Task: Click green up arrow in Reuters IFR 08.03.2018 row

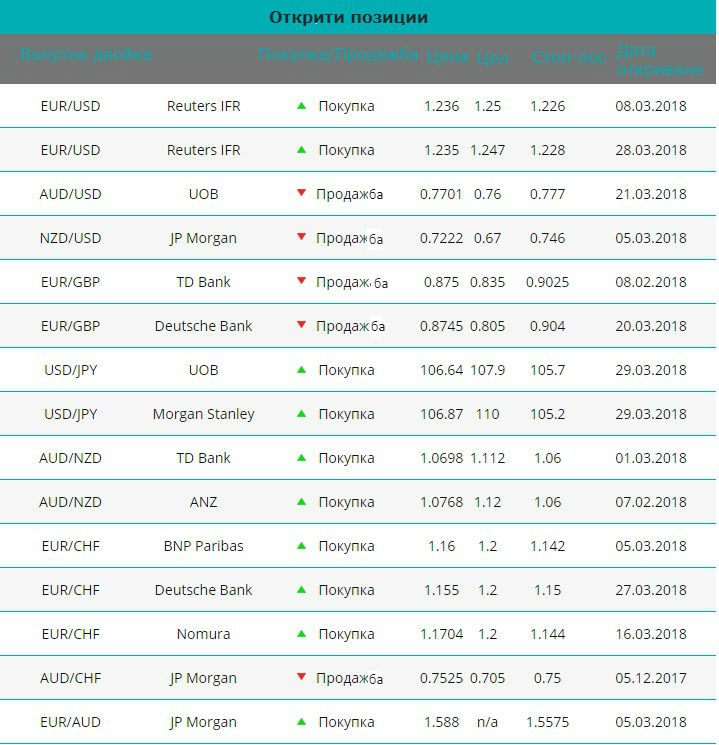Action: click(301, 105)
